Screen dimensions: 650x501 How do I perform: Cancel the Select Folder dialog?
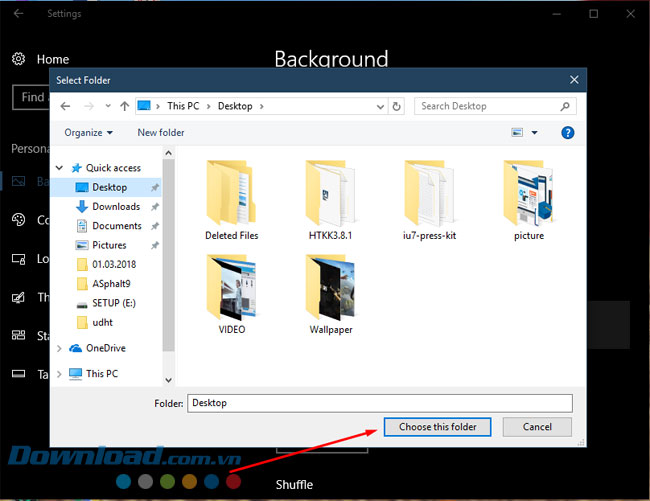(x=537, y=427)
